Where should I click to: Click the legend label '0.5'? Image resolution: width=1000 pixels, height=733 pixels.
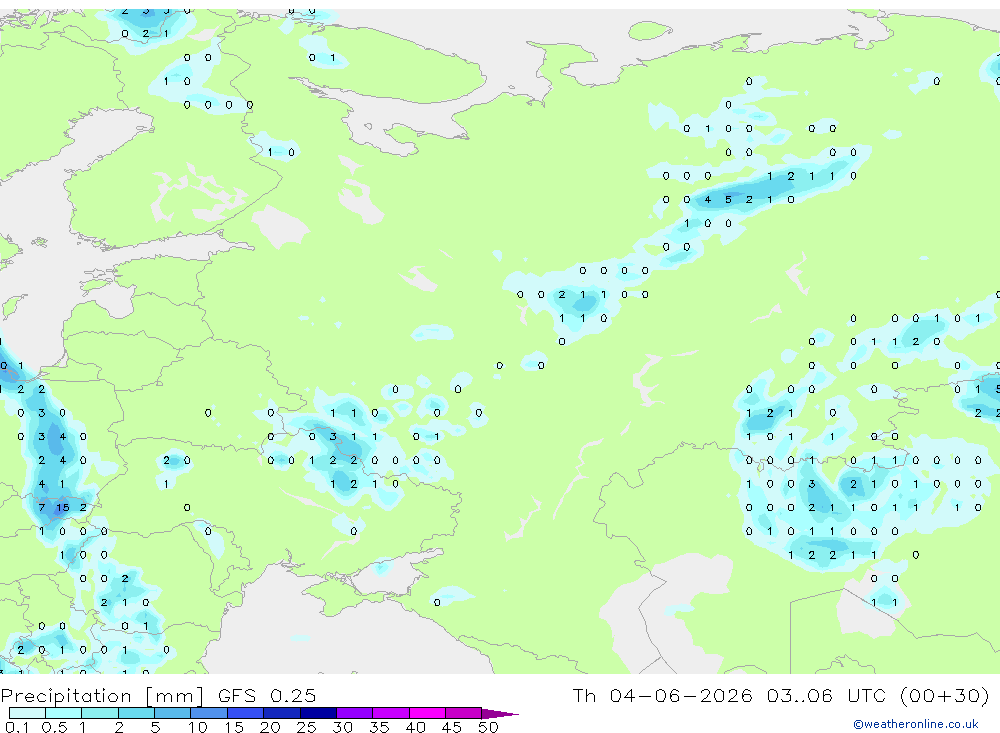(54, 727)
